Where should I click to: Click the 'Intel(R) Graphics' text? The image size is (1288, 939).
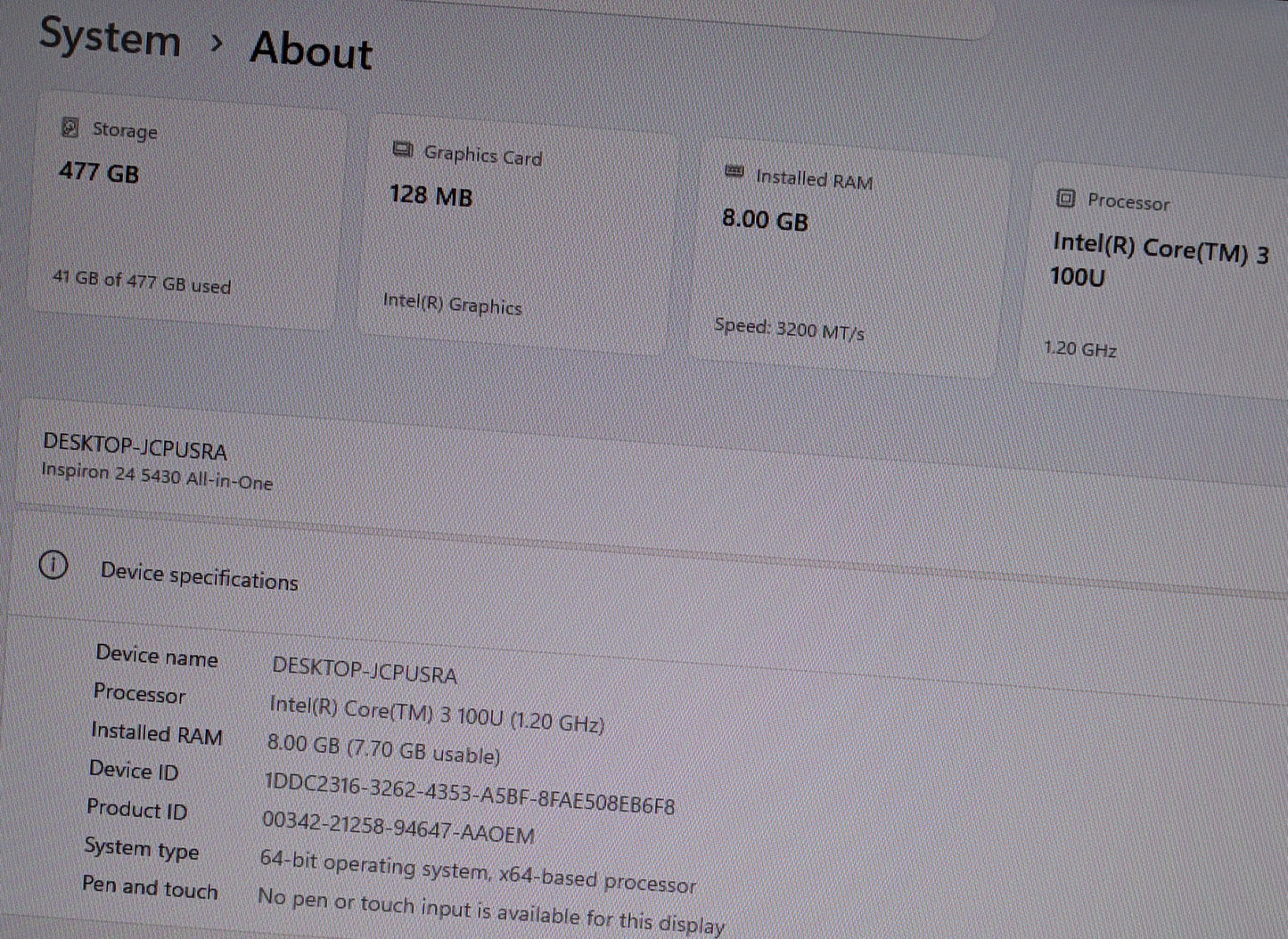pyautogui.click(x=453, y=304)
